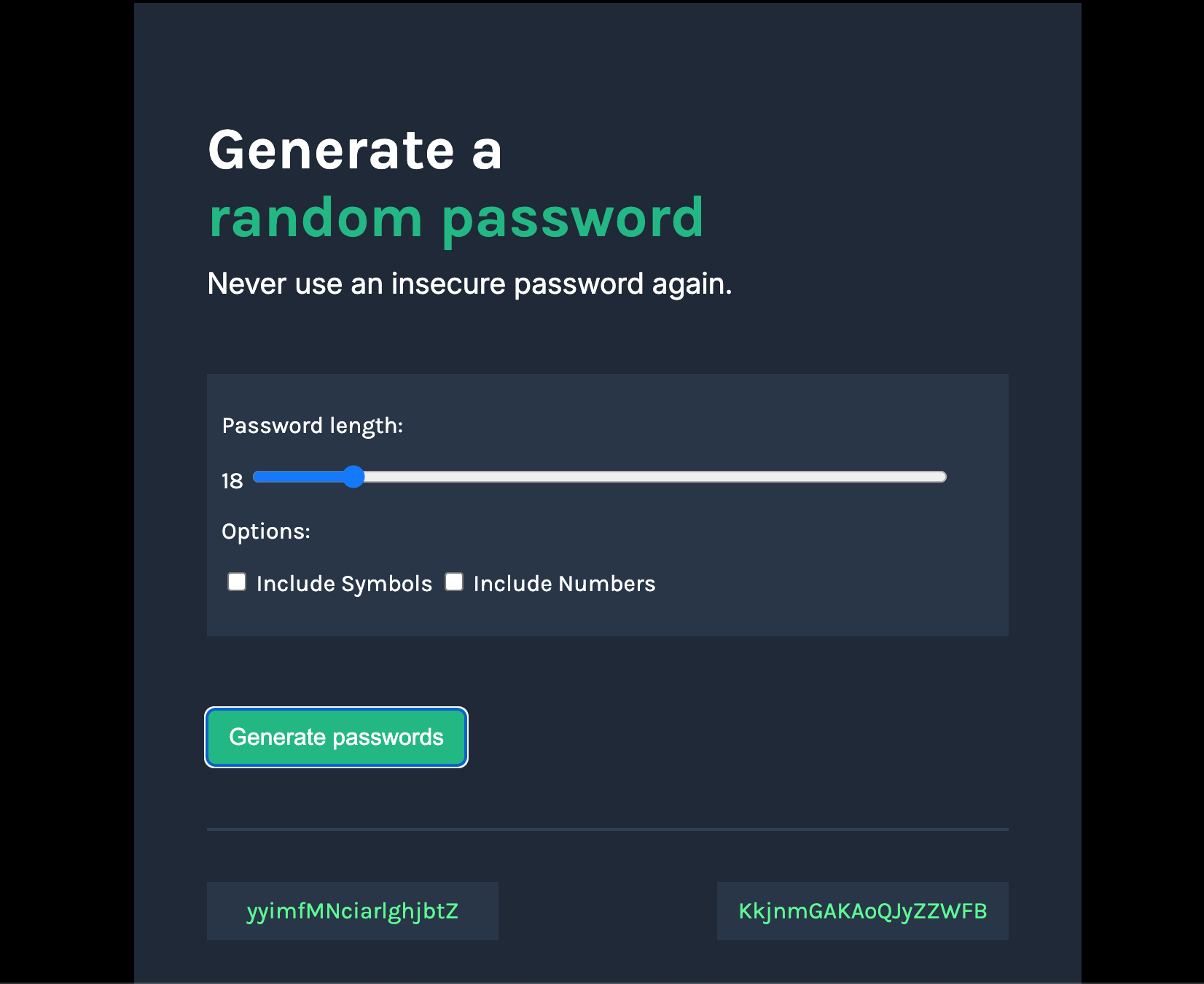Click the Include Symbols label text
Image resolution: width=1204 pixels, height=984 pixels.
pyautogui.click(x=343, y=583)
